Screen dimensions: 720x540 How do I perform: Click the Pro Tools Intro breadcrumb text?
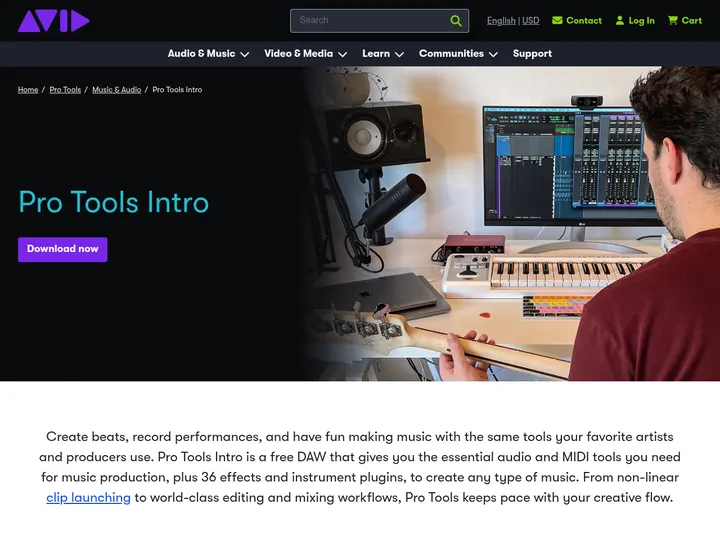[177, 90]
